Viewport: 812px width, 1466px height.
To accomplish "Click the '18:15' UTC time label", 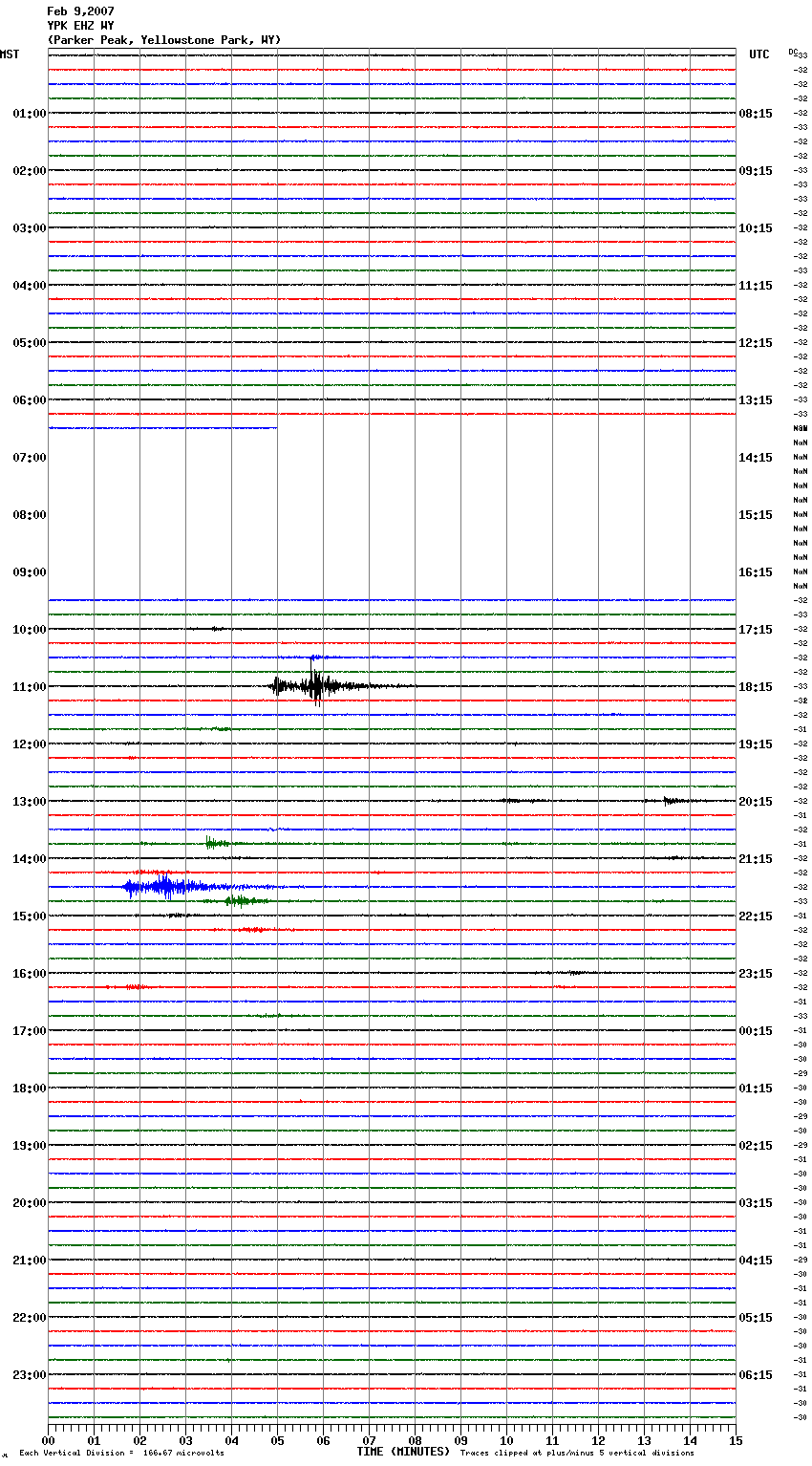I will (x=756, y=687).
